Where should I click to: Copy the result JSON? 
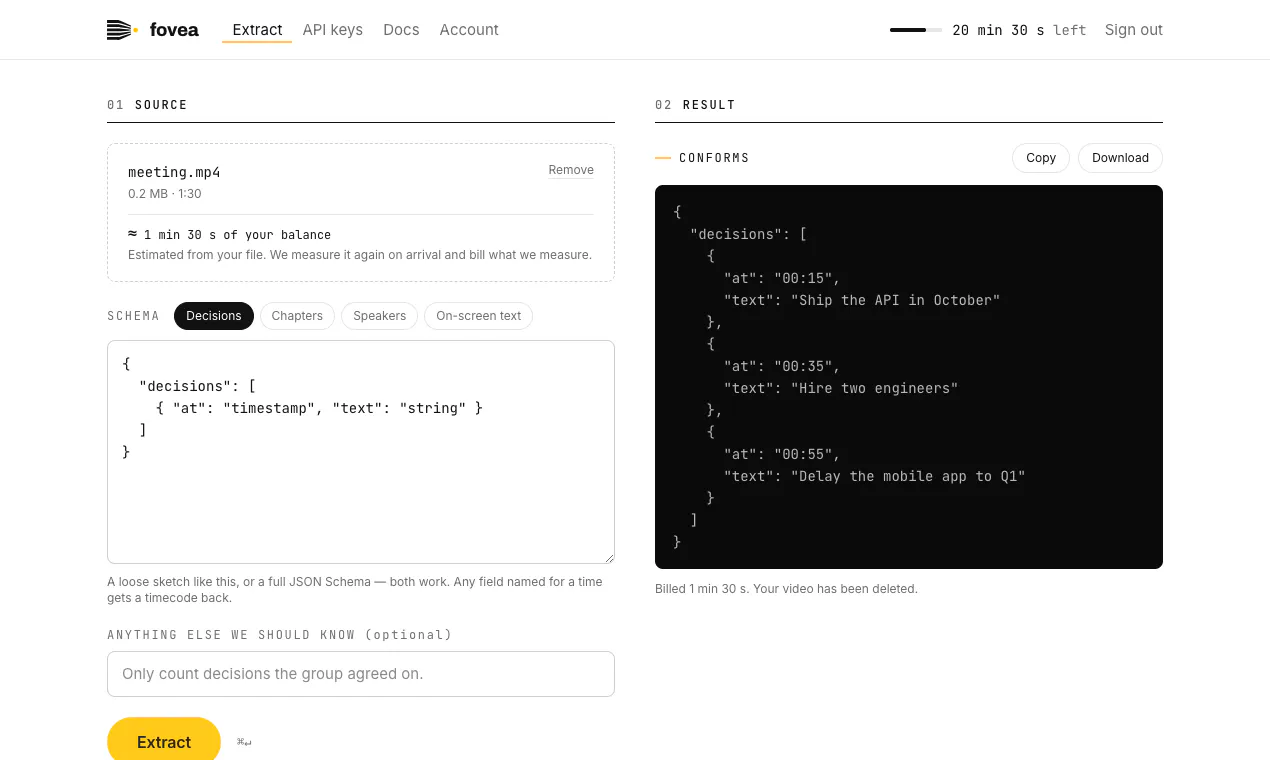click(1041, 158)
